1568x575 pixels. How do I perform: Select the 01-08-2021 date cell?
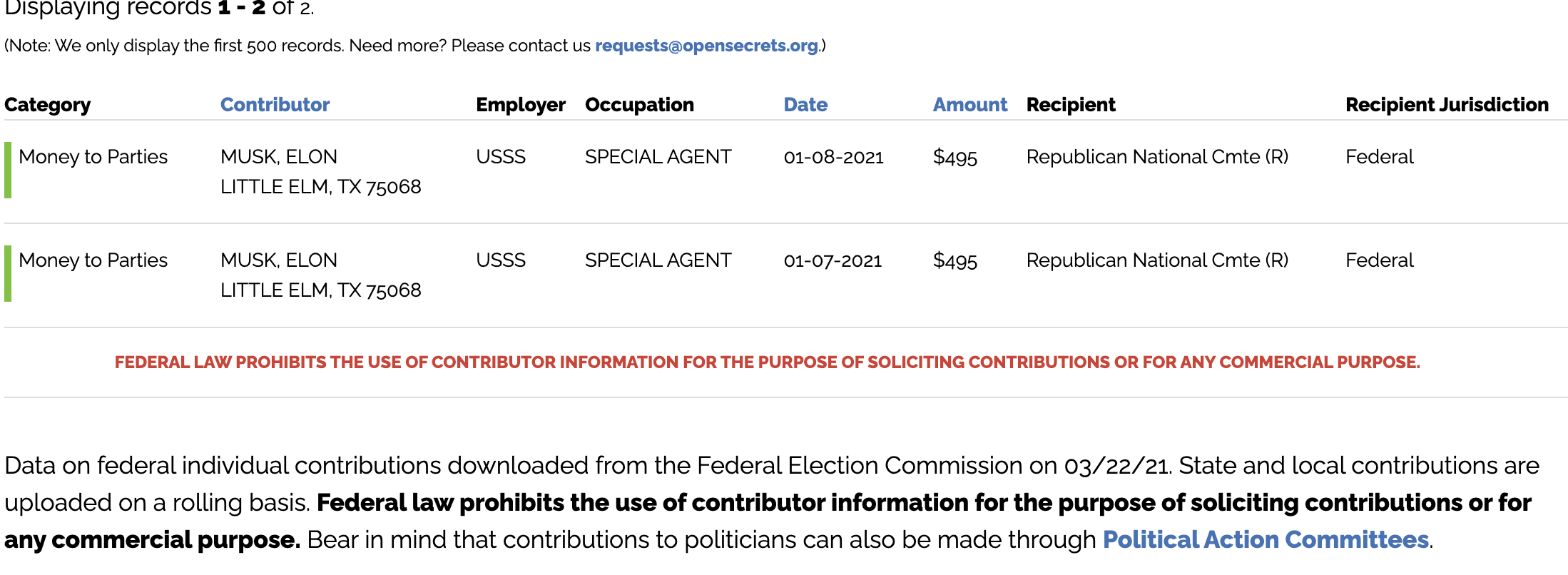[x=833, y=157]
